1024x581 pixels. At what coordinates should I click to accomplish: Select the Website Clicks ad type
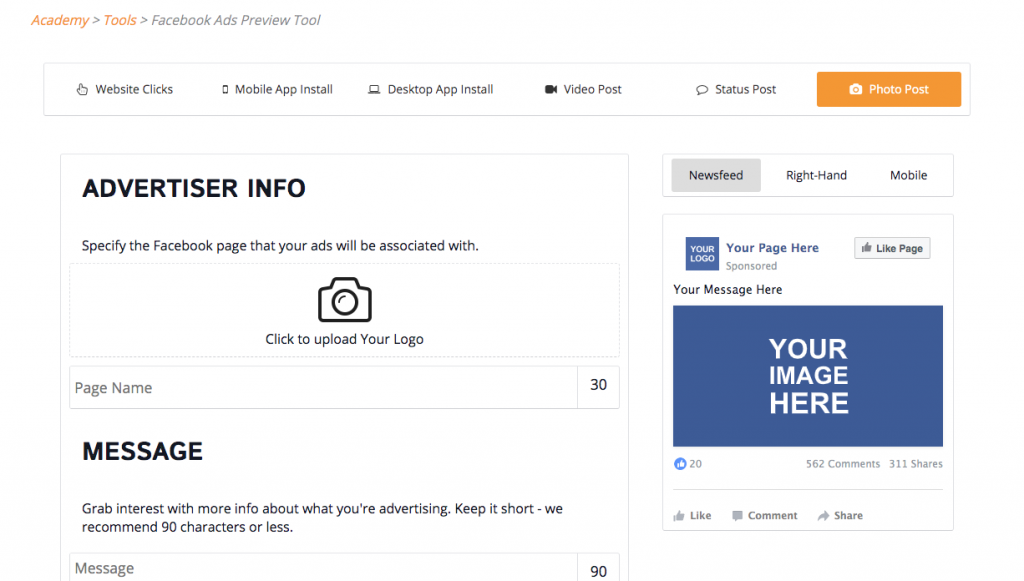(x=124, y=89)
